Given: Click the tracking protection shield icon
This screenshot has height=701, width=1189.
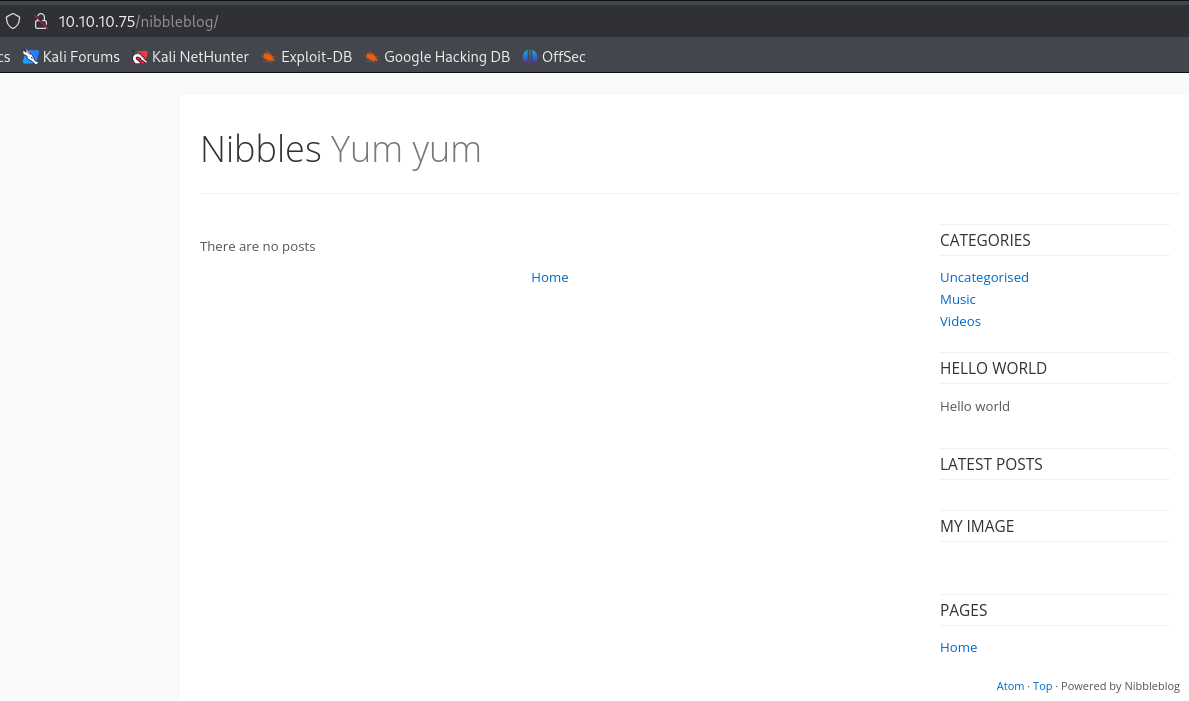Looking at the screenshot, I should point(13,21).
